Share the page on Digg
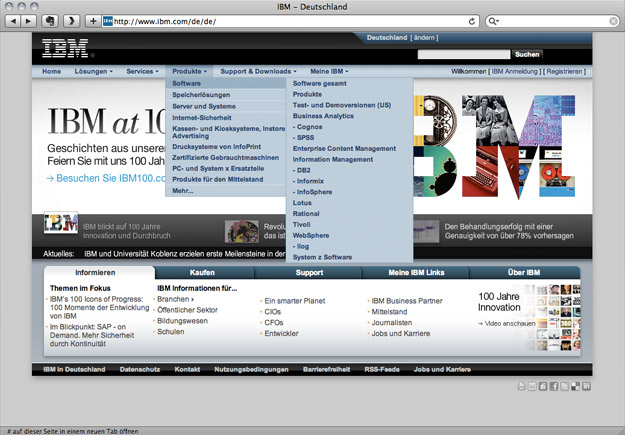Viewport: 625px width, 435px height. pyautogui.click(x=543, y=386)
